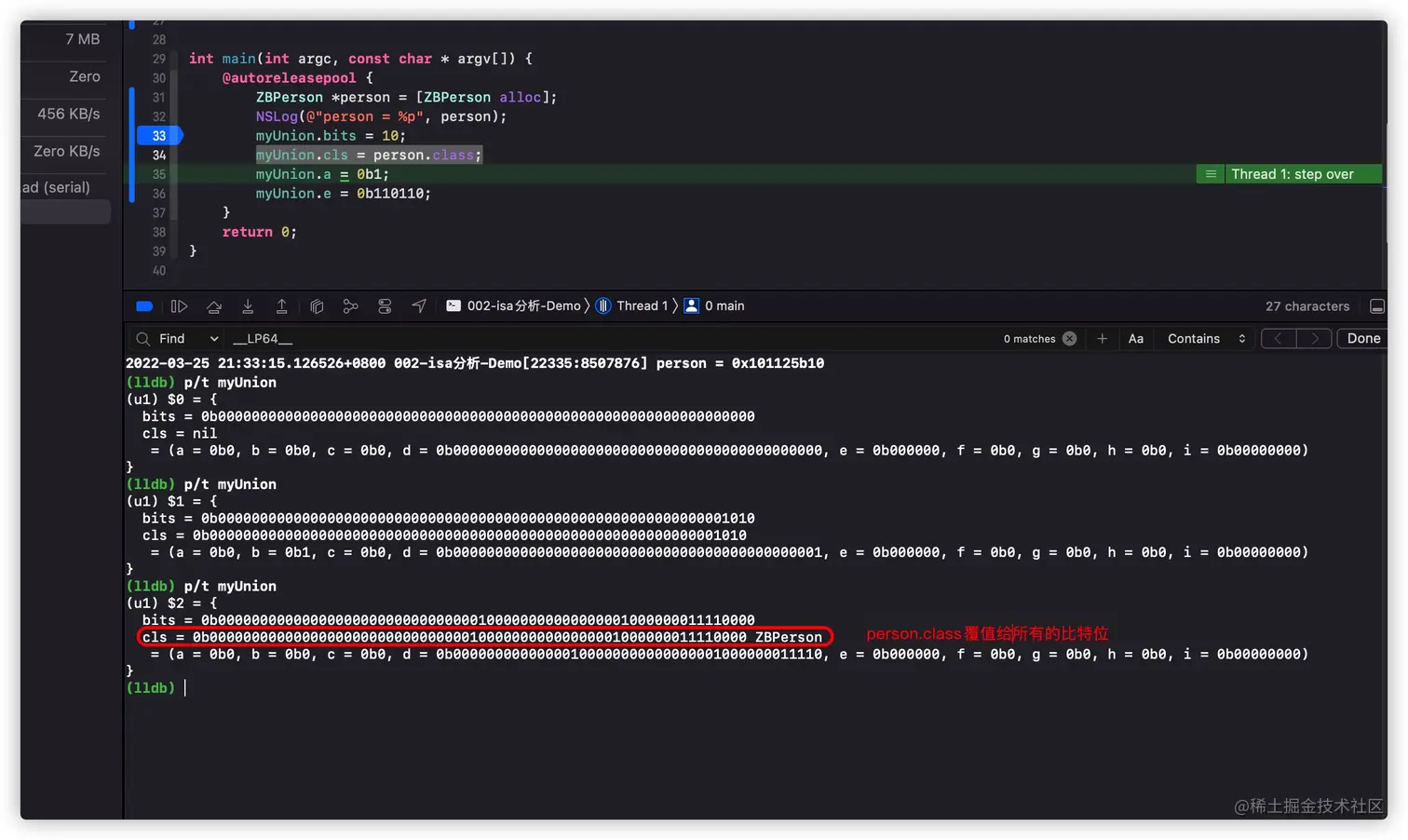Viewport: 1408px width, 840px height.
Task: Click continue program execution icon
Action: pos(179,306)
